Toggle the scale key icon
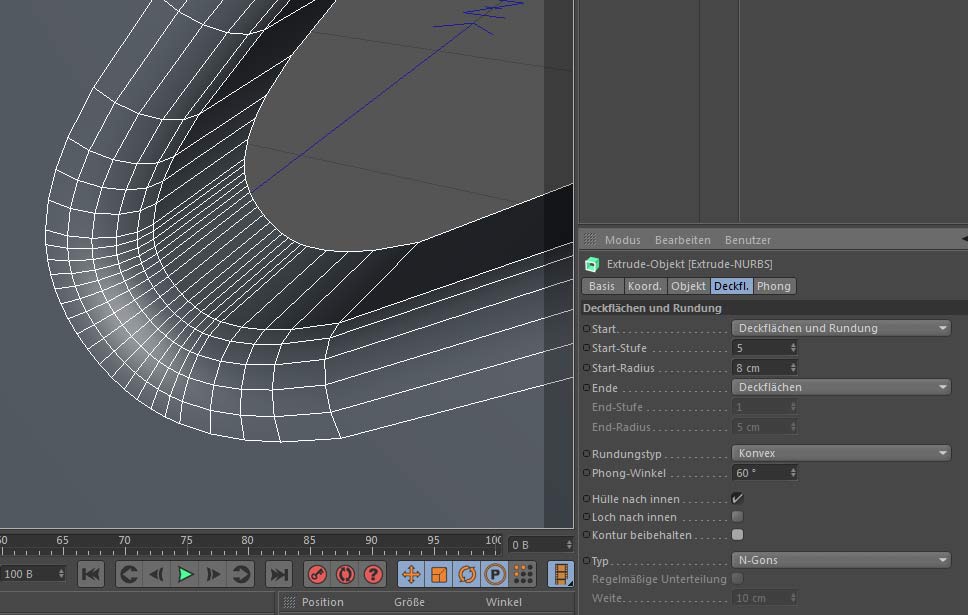Image resolution: width=968 pixels, height=615 pixels. click(x=439, y=574)
